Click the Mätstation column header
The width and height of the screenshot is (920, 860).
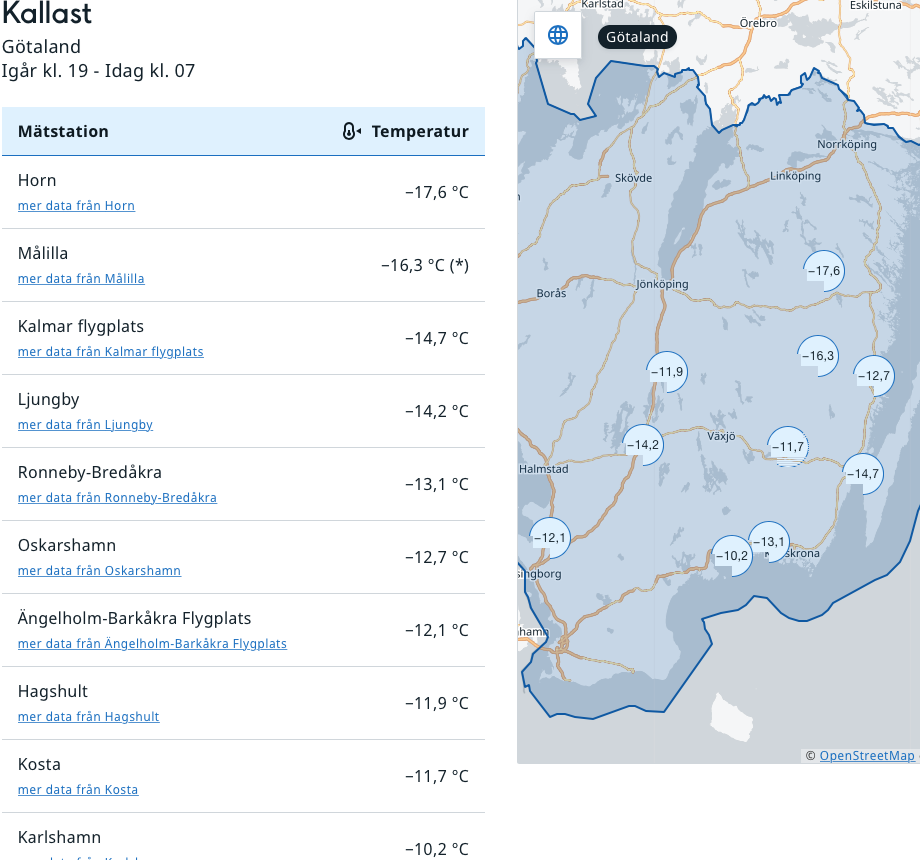point(63,132)
